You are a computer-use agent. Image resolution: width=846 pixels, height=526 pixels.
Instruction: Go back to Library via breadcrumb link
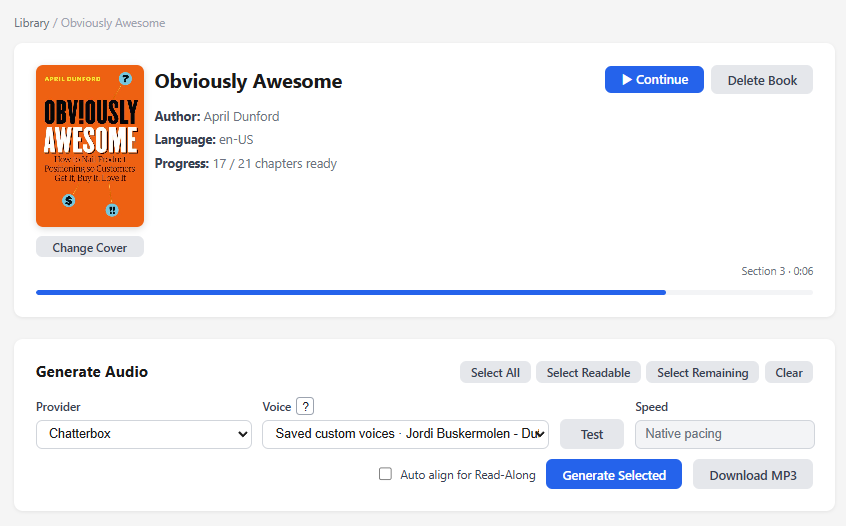31,23
